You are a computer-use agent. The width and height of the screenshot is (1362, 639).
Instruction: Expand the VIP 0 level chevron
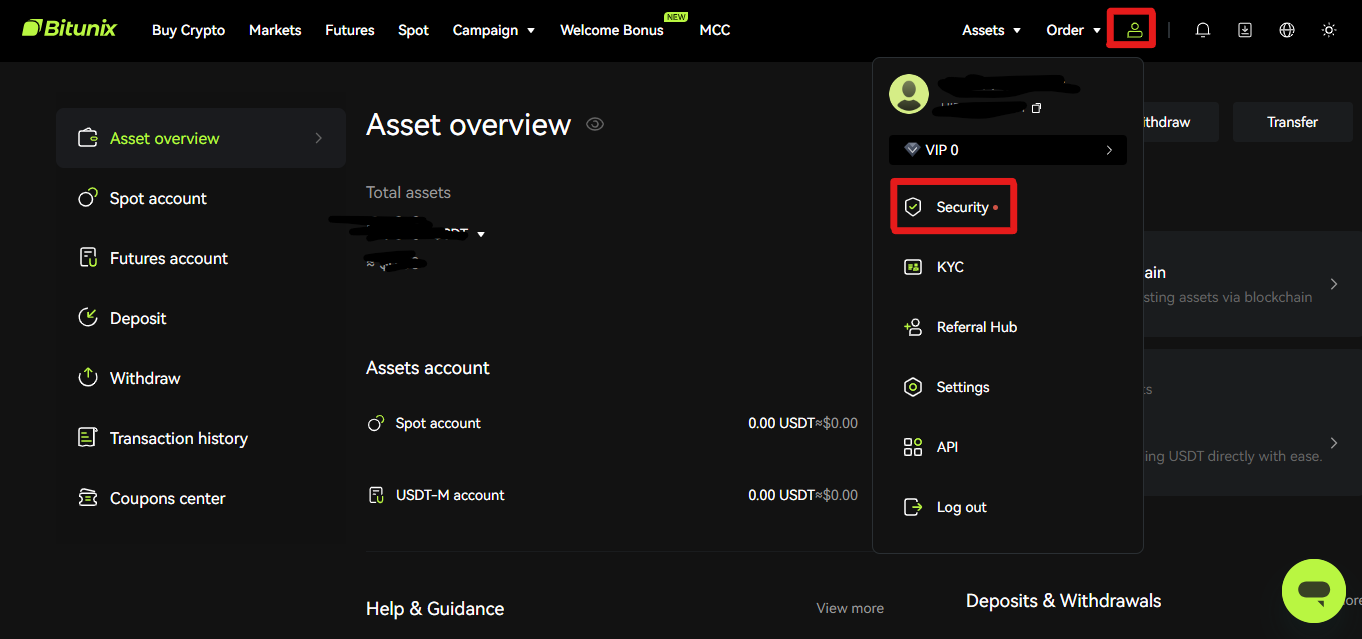pyautogui.click(x=1109, y=150)
